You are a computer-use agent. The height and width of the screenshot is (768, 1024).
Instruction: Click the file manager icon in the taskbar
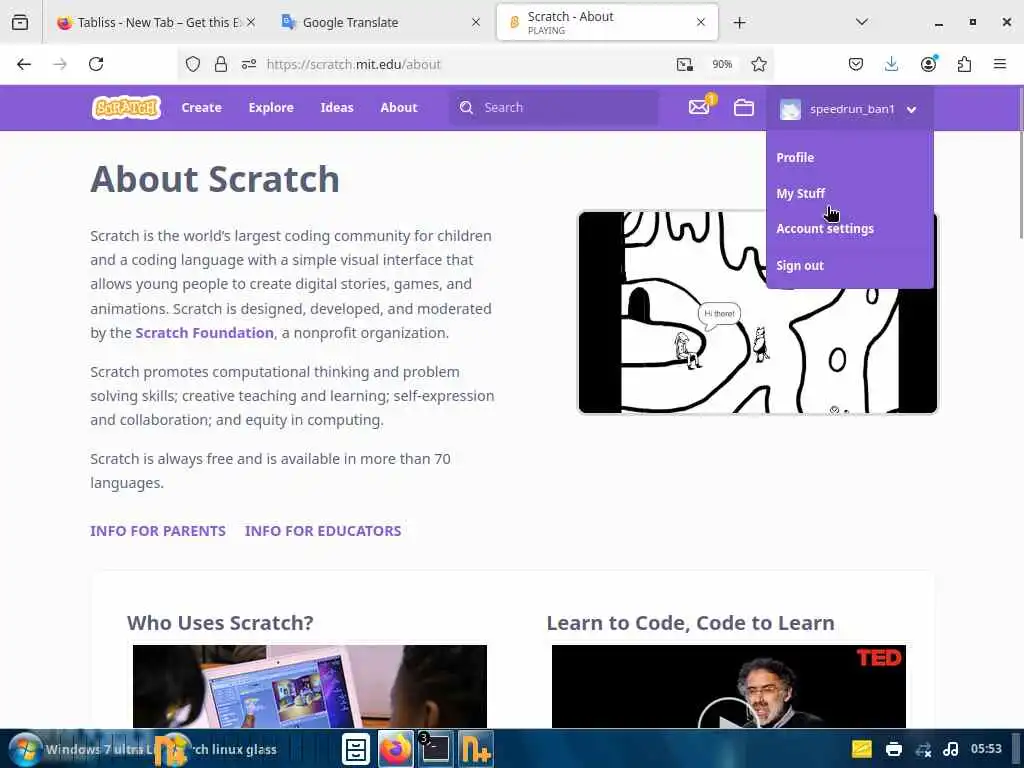[x=356, y=749]
